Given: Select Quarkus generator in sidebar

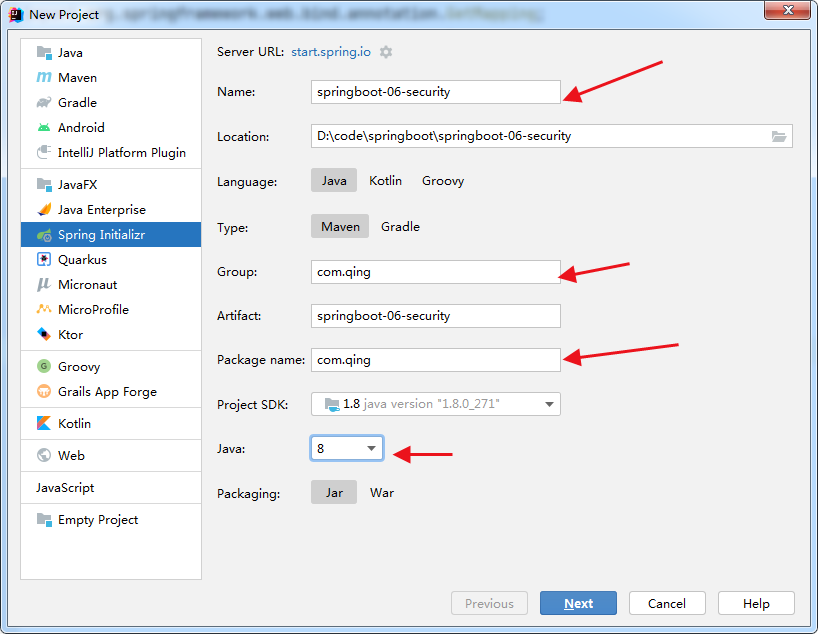Looking at the screenshot, I should pos(111,259).
